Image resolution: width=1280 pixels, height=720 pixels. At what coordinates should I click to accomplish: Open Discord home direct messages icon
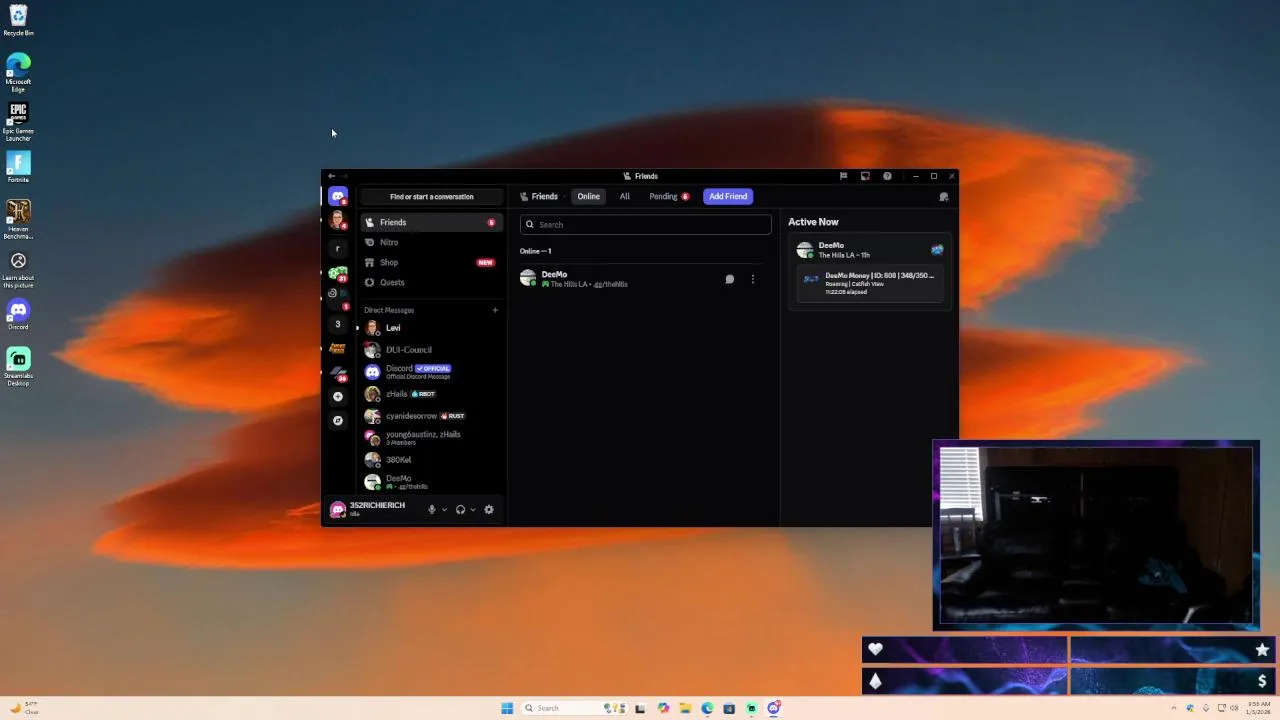tap(338, 197)
